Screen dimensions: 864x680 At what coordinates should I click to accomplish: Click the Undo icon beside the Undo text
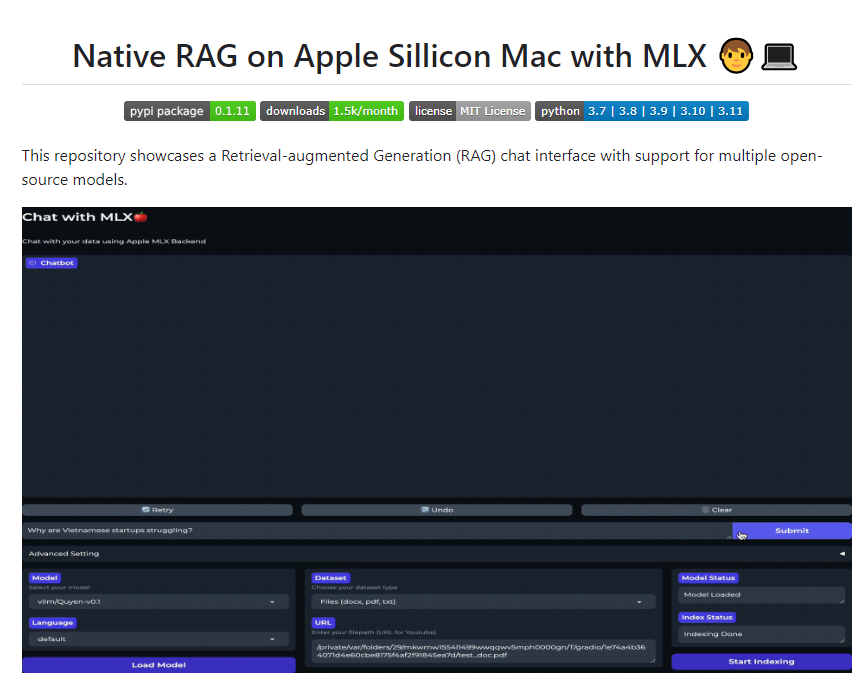point(425,510)
